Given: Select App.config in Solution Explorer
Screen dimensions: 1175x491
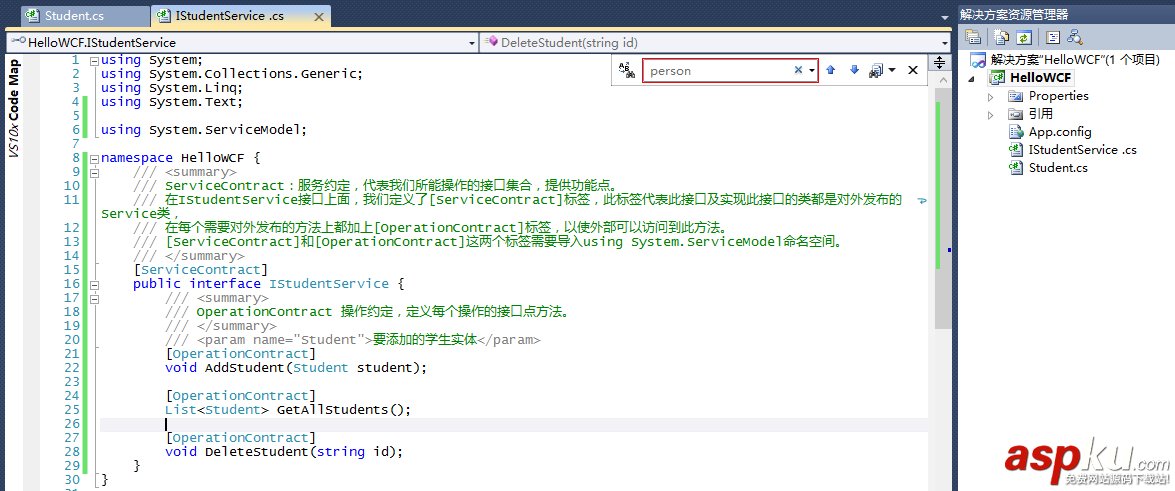Looking at the screenshot, I should 1060,132.
